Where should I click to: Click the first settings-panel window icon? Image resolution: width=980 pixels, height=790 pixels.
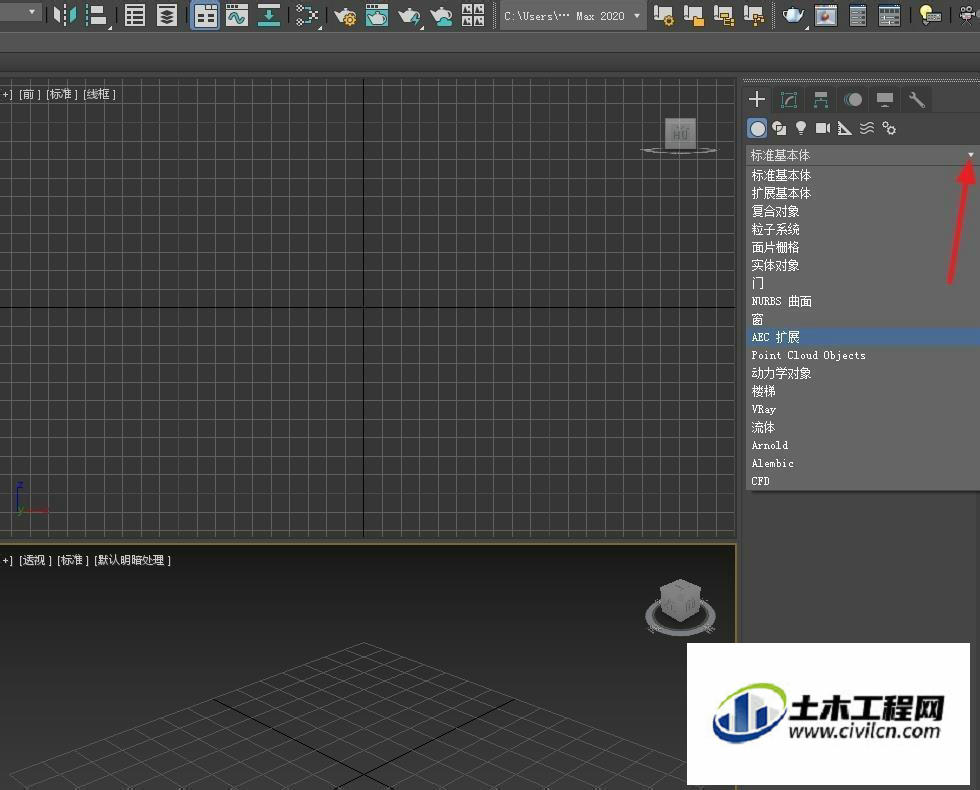point(858,15)
